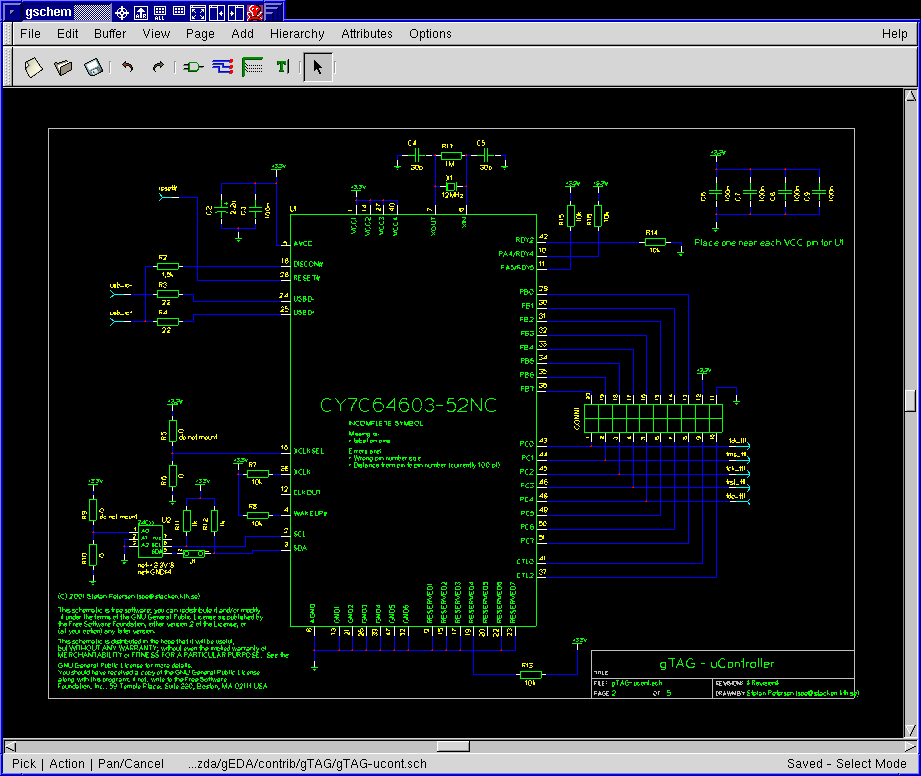Click the GNU license copyright text block

pos(173,641)
